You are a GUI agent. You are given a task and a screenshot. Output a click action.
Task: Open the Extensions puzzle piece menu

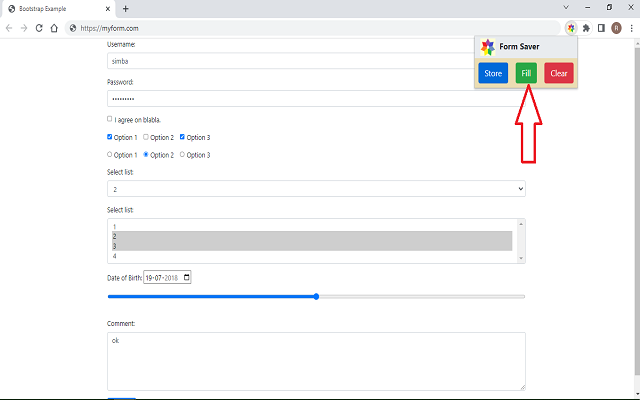click(586, 28)
